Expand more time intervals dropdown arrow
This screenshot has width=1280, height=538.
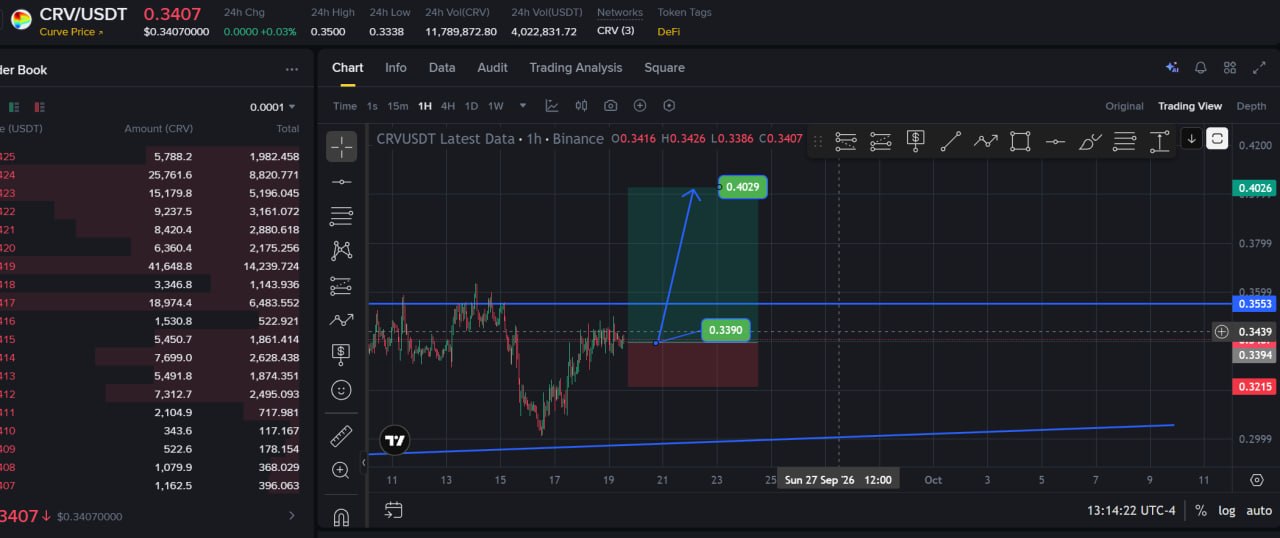click(524, 106)
